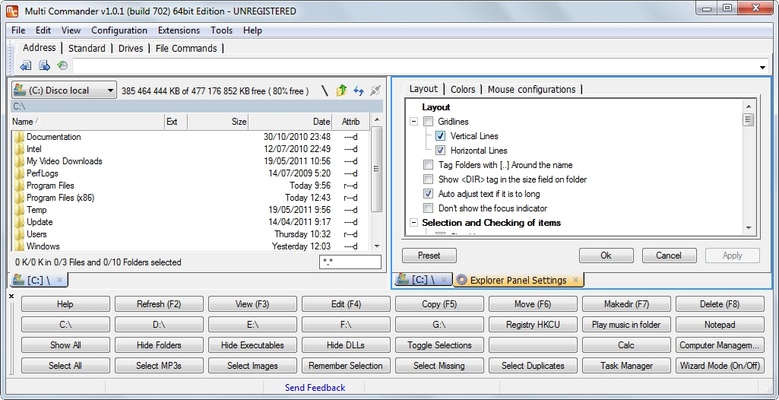The image size is (779, 400).
Task: Click the settings list scrollbar thumb
Action: [x=748, y=120]
